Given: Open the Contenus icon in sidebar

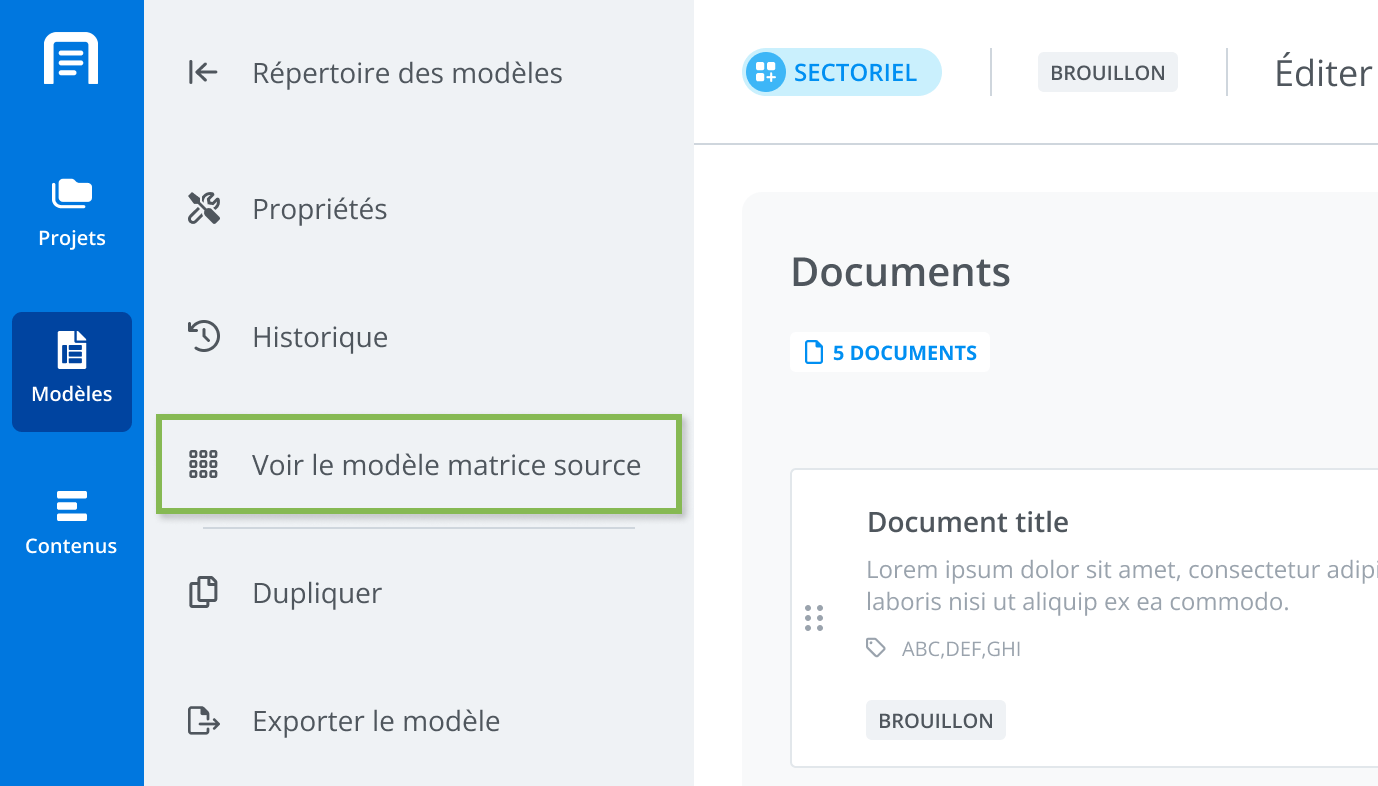Looking at the screenshot, I should (x=71, y=506).
